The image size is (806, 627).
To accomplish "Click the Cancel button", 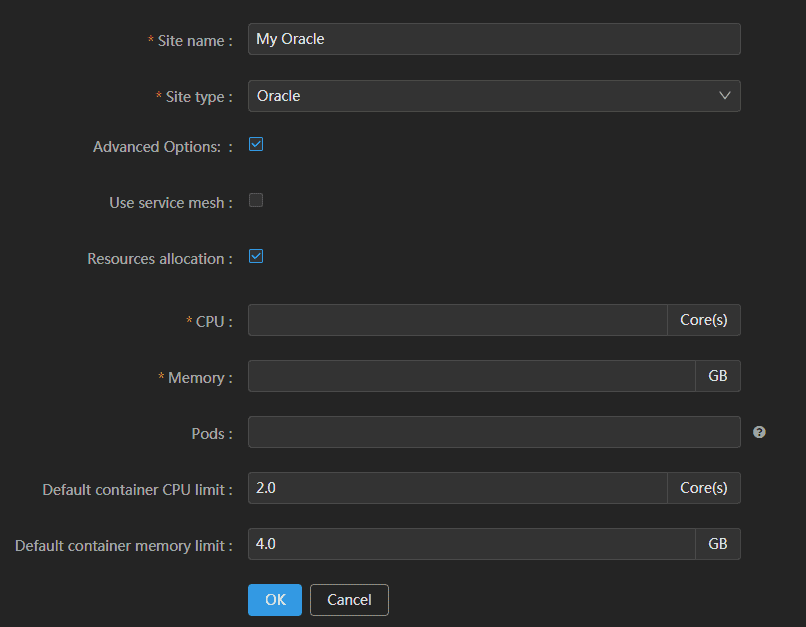I will click(x=350, y=600).
